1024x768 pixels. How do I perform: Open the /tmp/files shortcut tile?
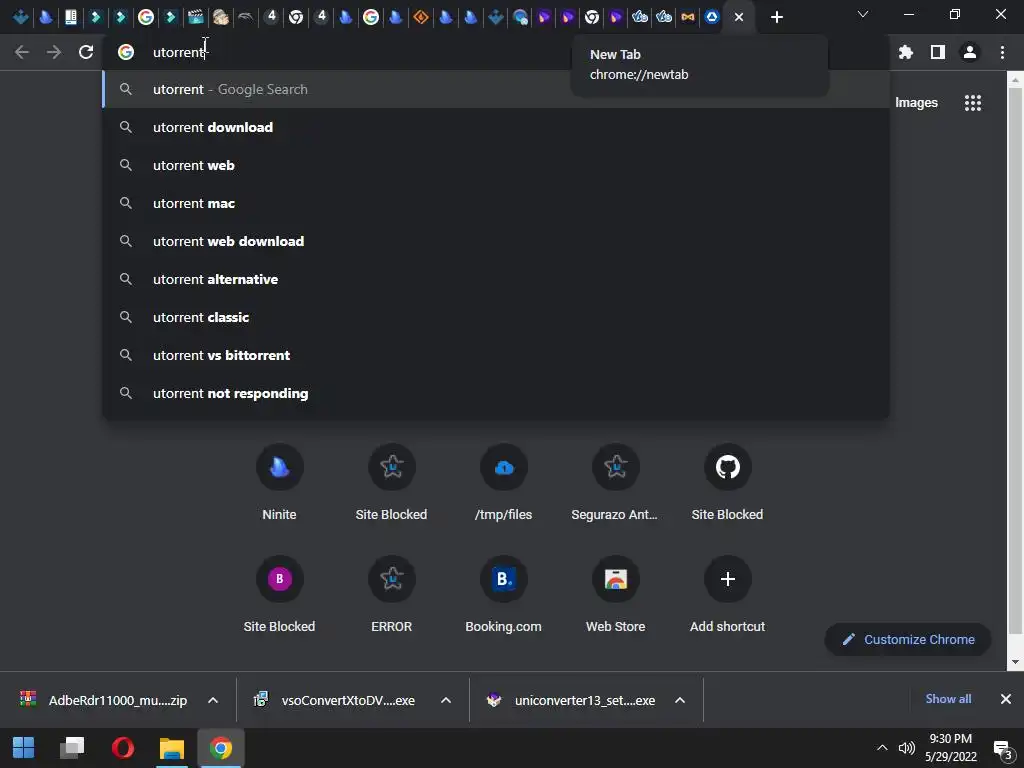click(504, 482)
